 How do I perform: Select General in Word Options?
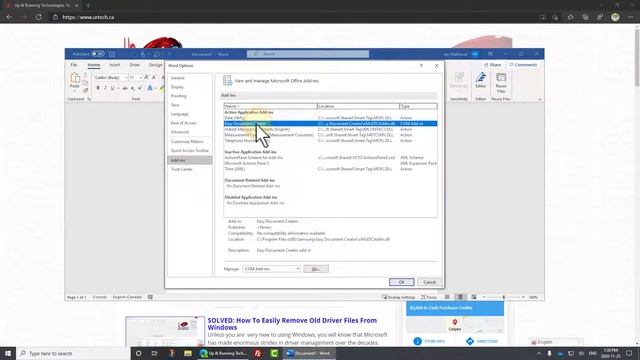pyautogui.click(x=190, y=78)
